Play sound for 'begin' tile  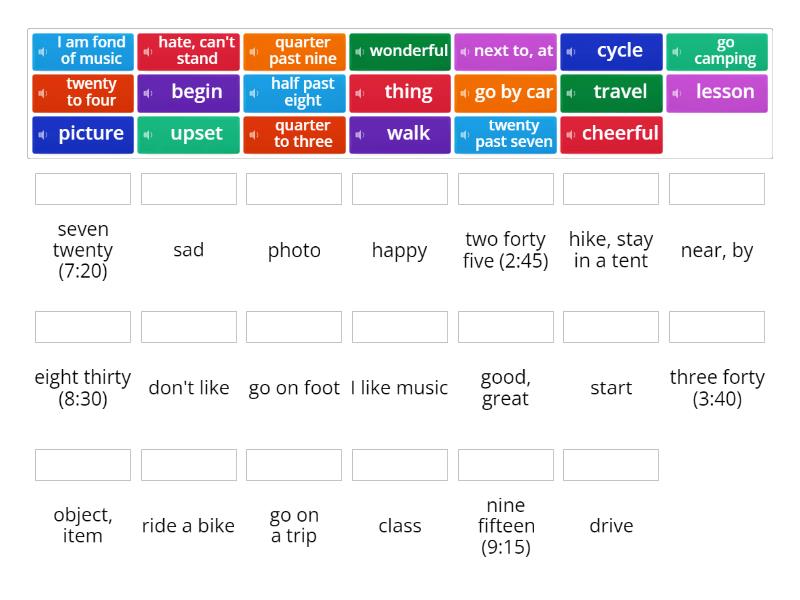coord(148,93)
